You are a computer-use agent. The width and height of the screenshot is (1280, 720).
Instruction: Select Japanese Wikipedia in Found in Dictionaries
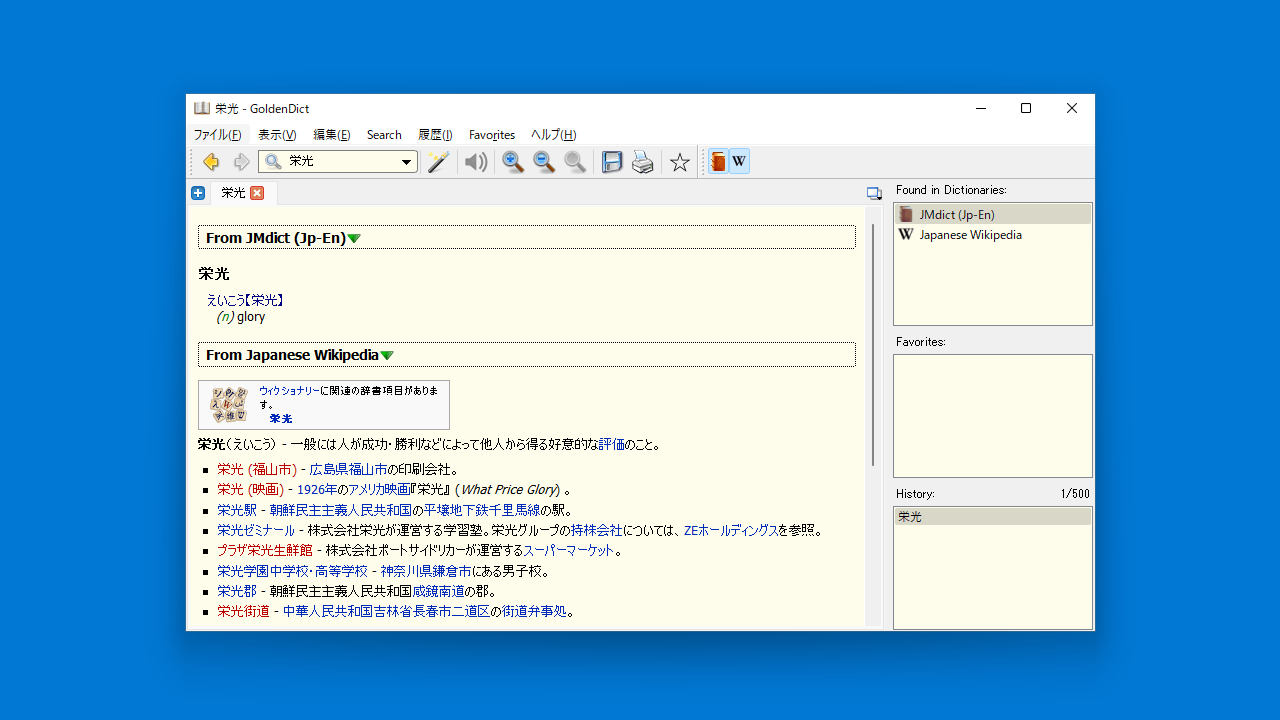click(992, 235)
